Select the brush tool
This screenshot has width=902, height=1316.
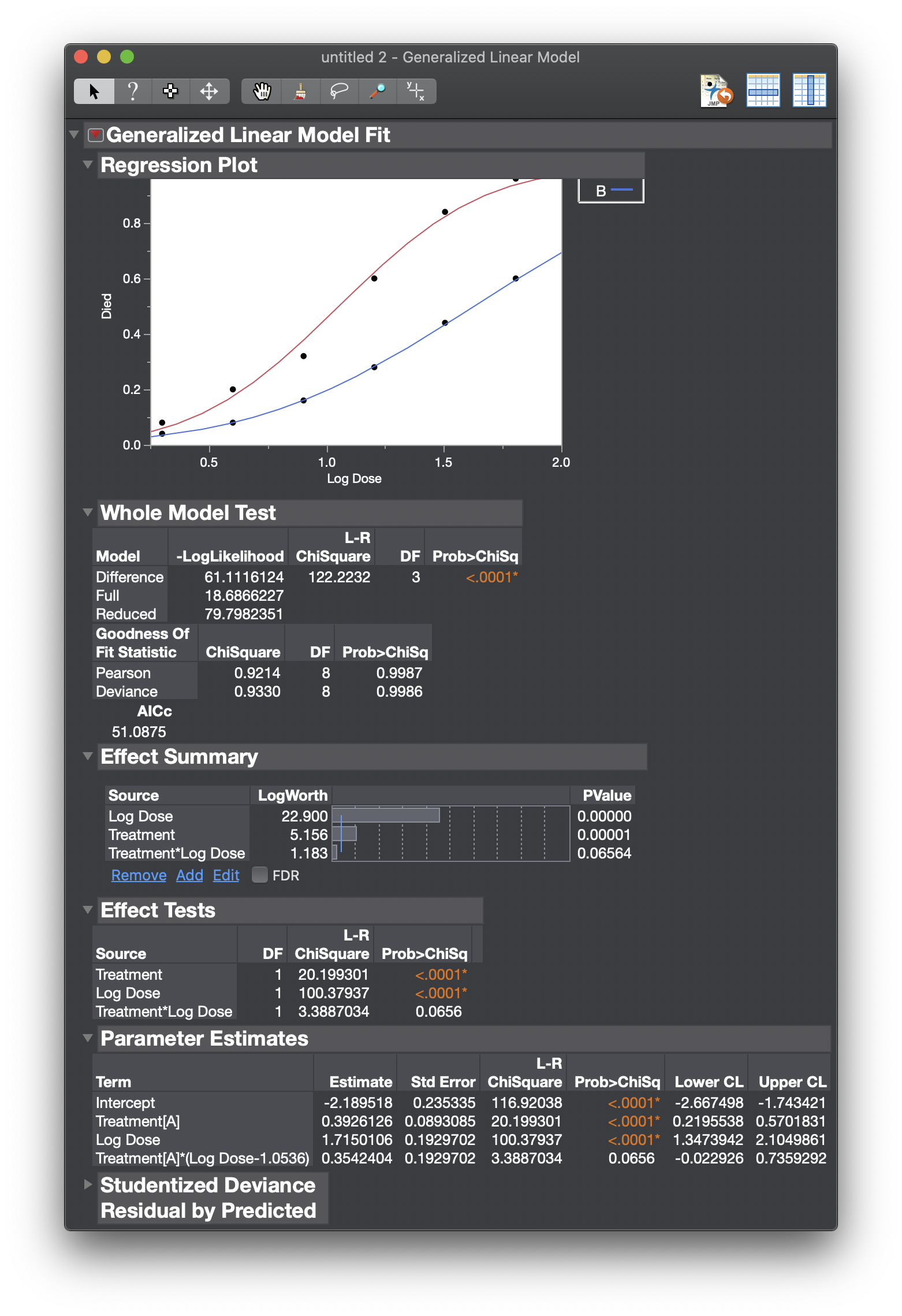pyautogui.click(x=300, y=91)
